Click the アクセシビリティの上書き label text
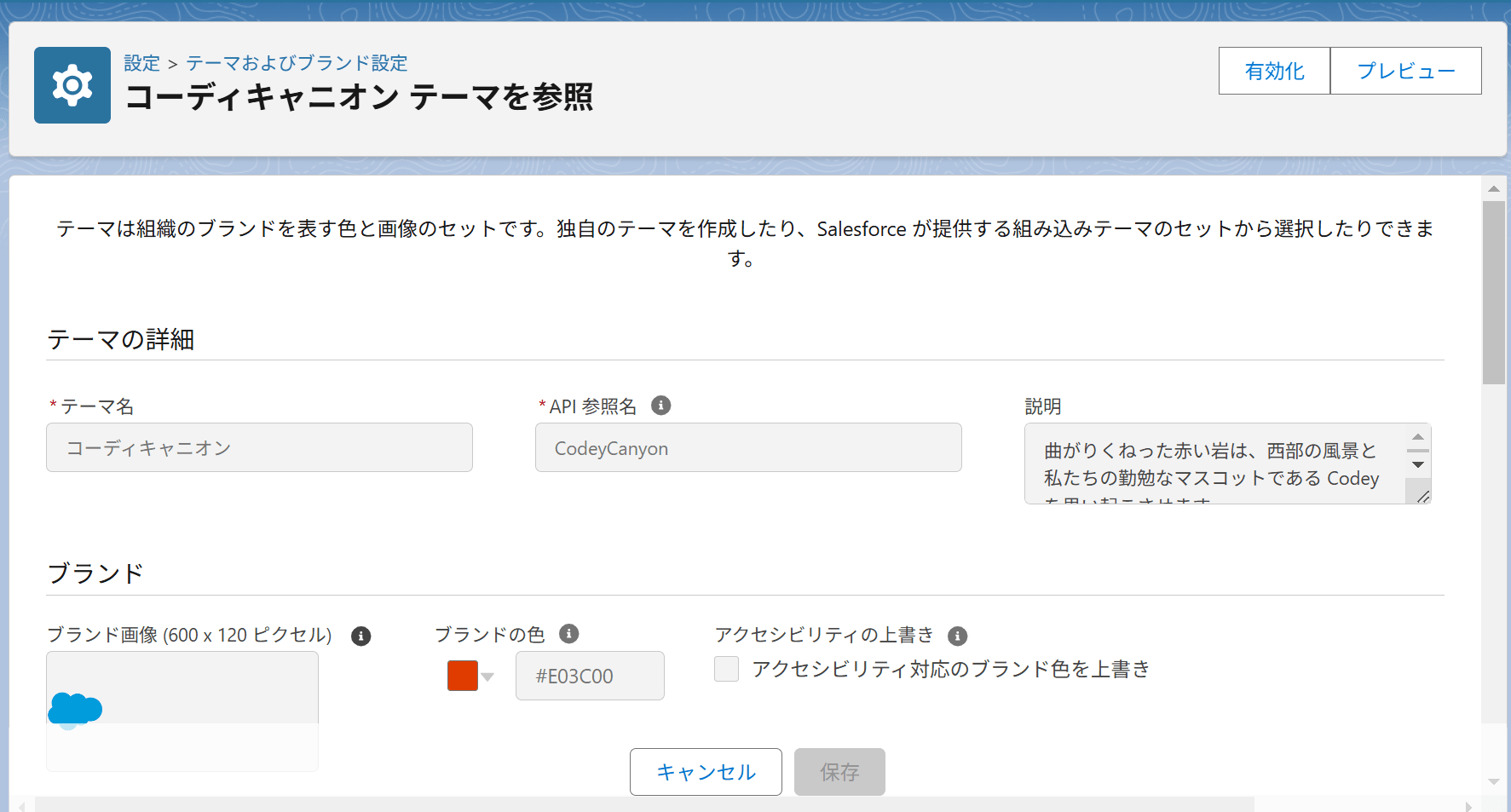 [824, 635]
